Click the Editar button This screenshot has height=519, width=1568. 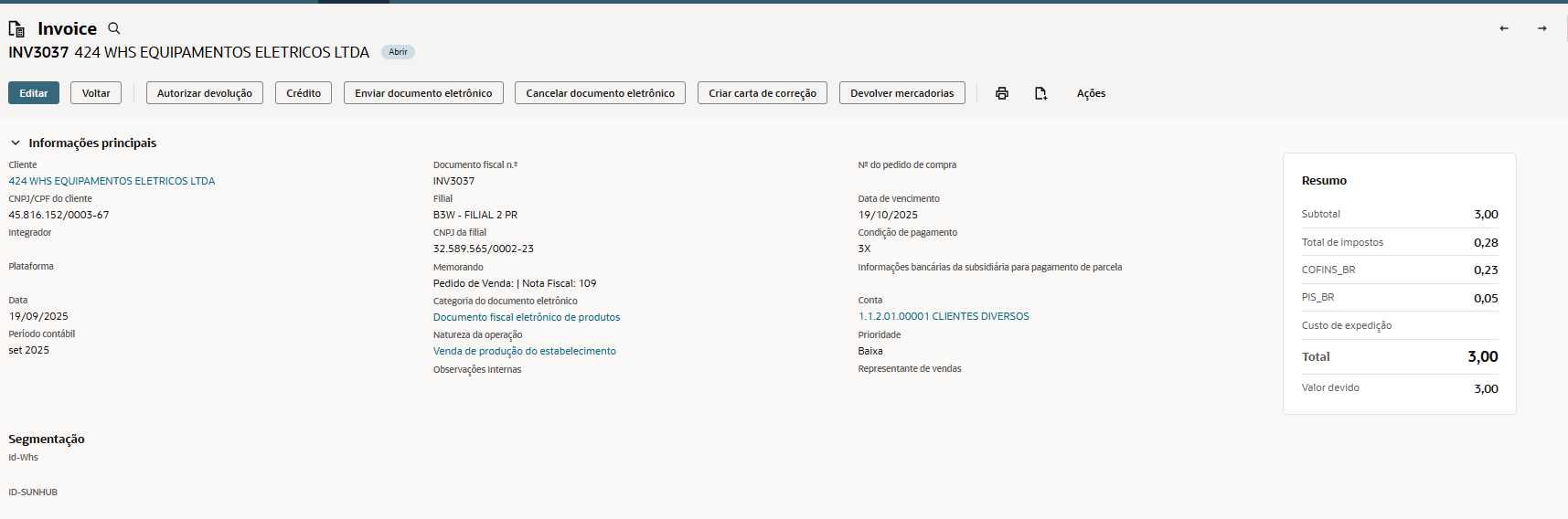(x=34, y=93)
